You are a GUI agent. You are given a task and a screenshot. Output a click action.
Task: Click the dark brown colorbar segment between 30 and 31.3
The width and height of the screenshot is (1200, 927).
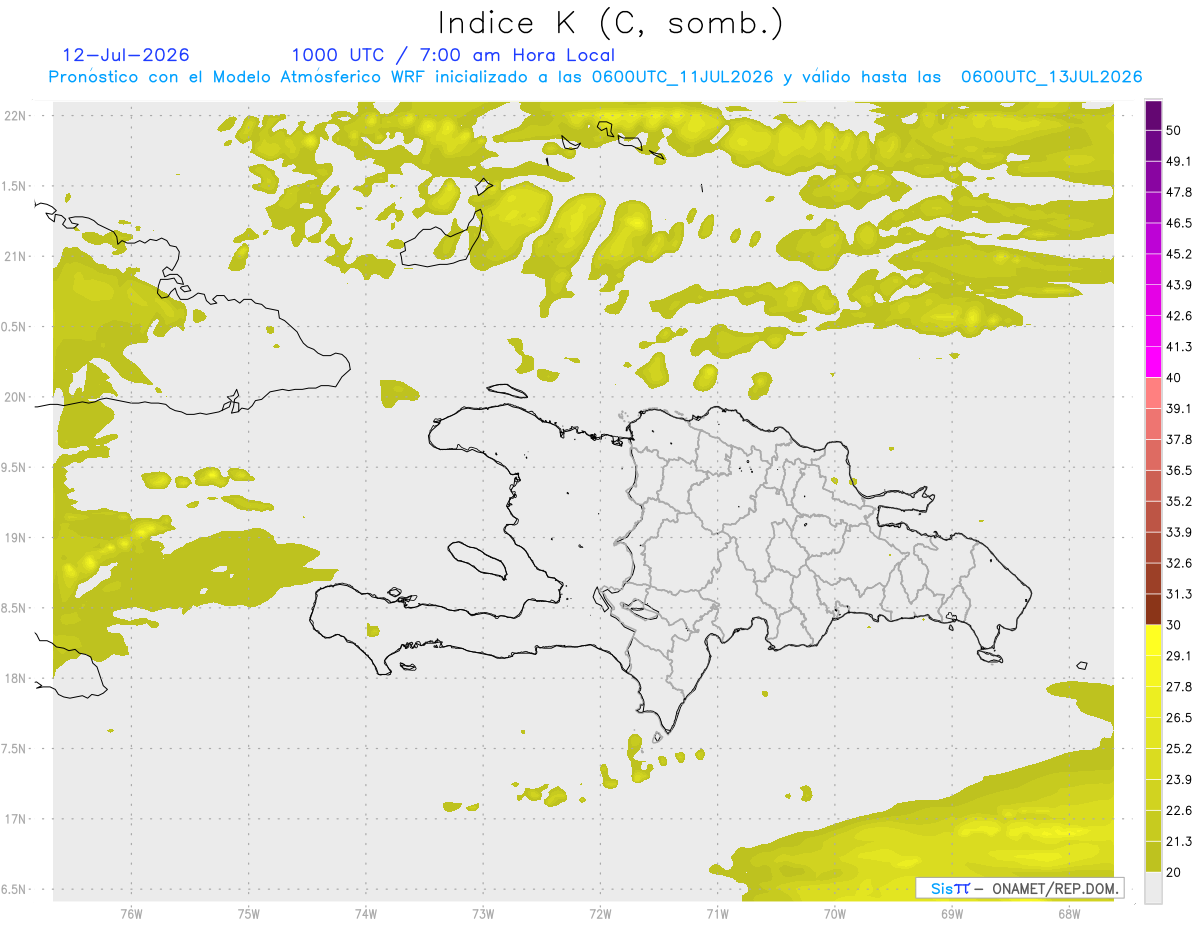coord(1153,609)
